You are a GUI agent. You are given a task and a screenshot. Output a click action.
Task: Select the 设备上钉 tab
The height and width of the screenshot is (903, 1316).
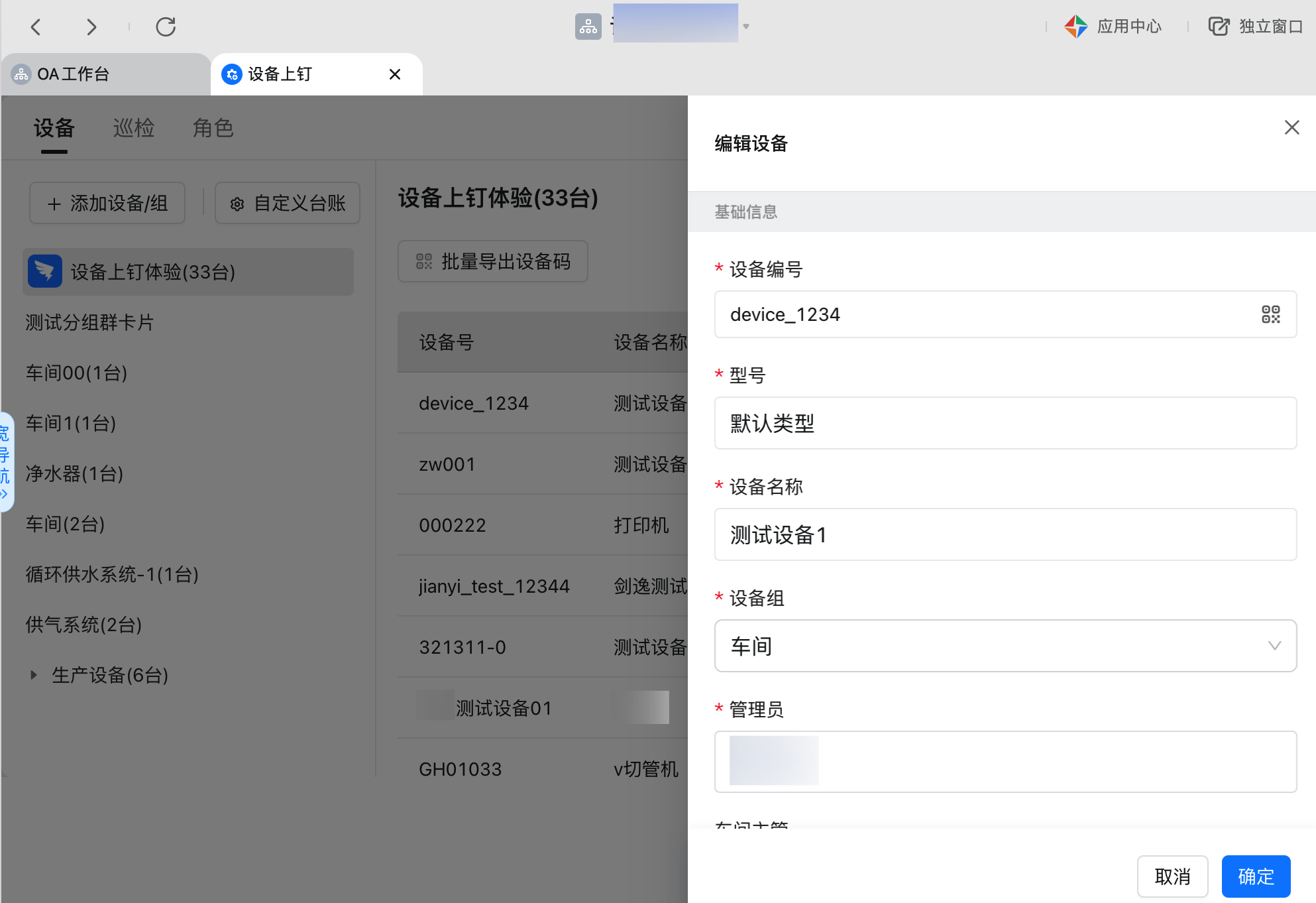(316, 74)
